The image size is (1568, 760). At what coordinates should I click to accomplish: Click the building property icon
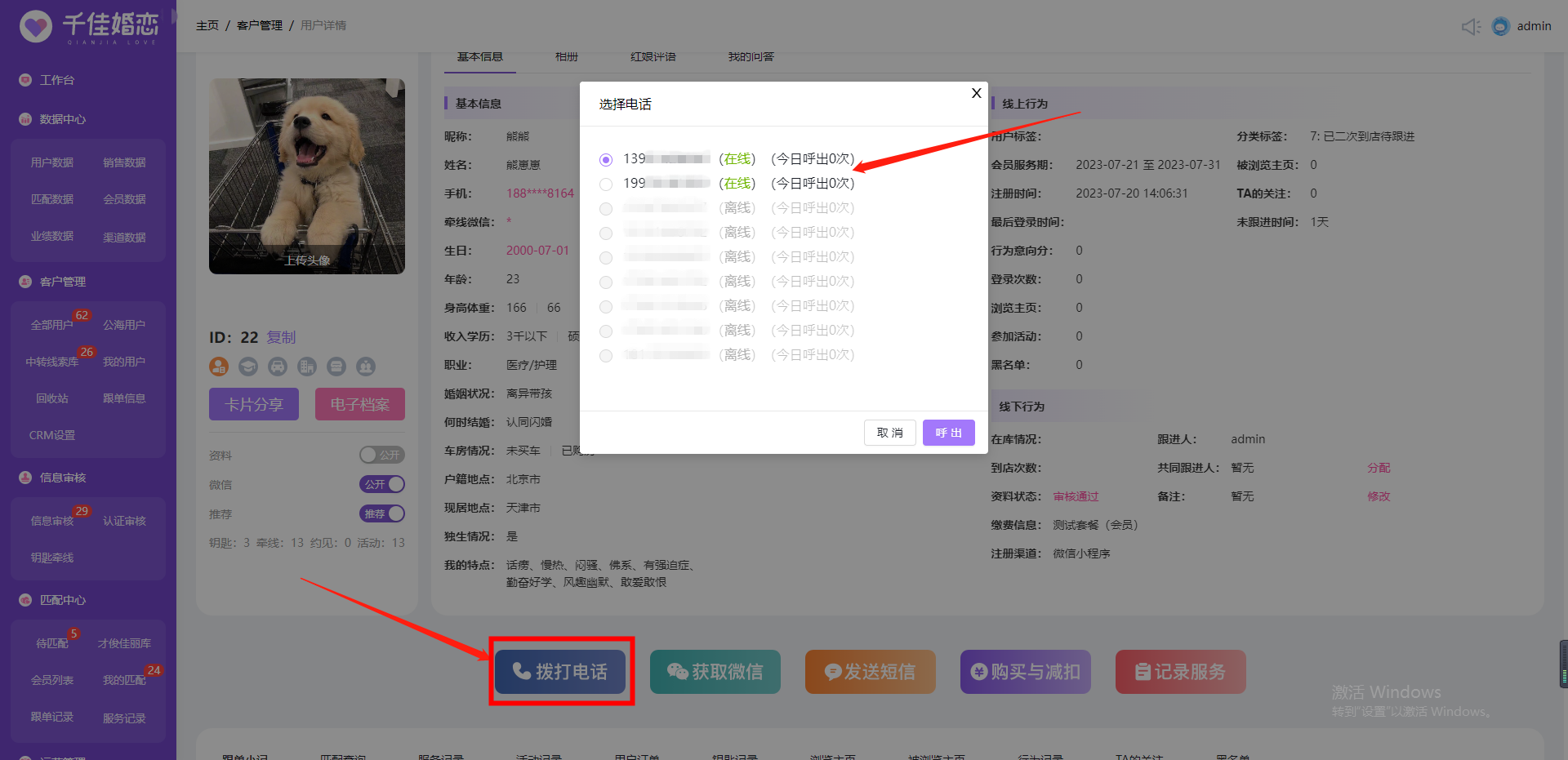click(x=307, y=367)
